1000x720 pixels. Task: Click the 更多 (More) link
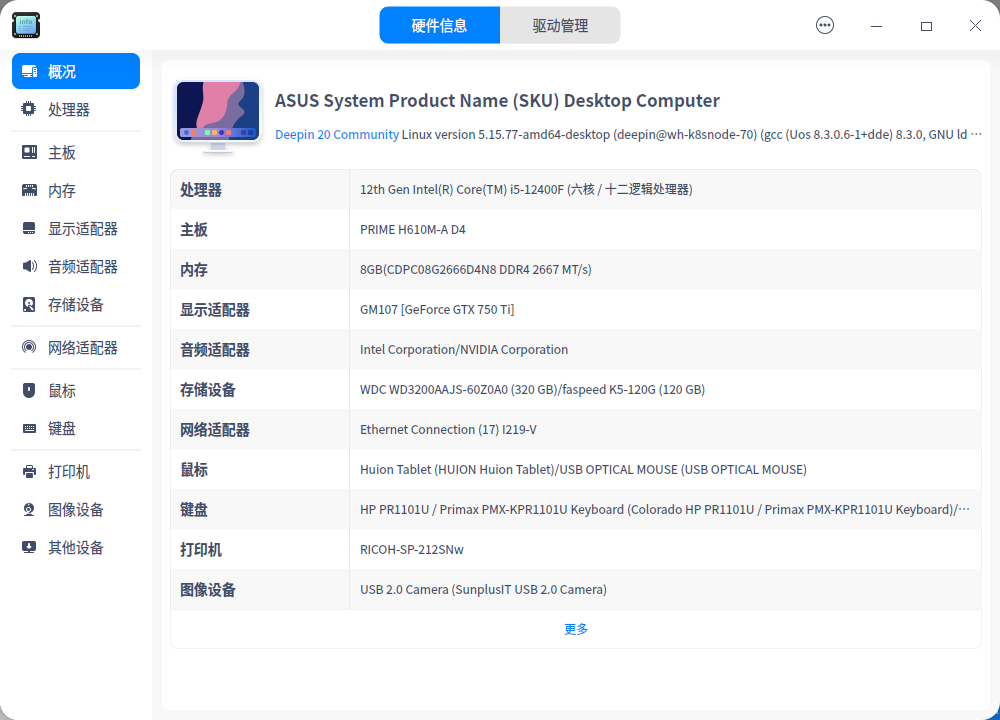tap(575, 629)
